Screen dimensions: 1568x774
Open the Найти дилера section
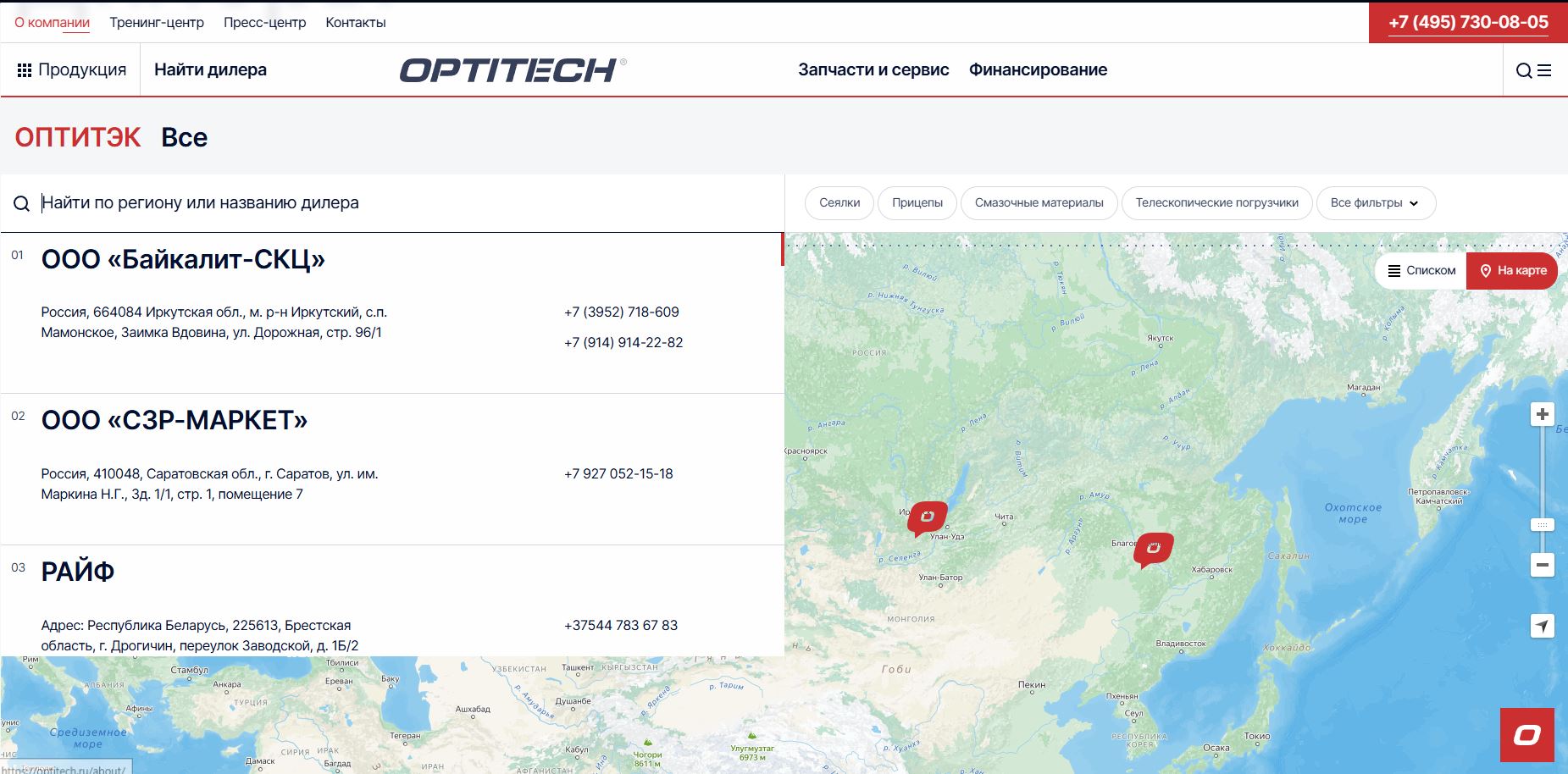tap(210, 70)
